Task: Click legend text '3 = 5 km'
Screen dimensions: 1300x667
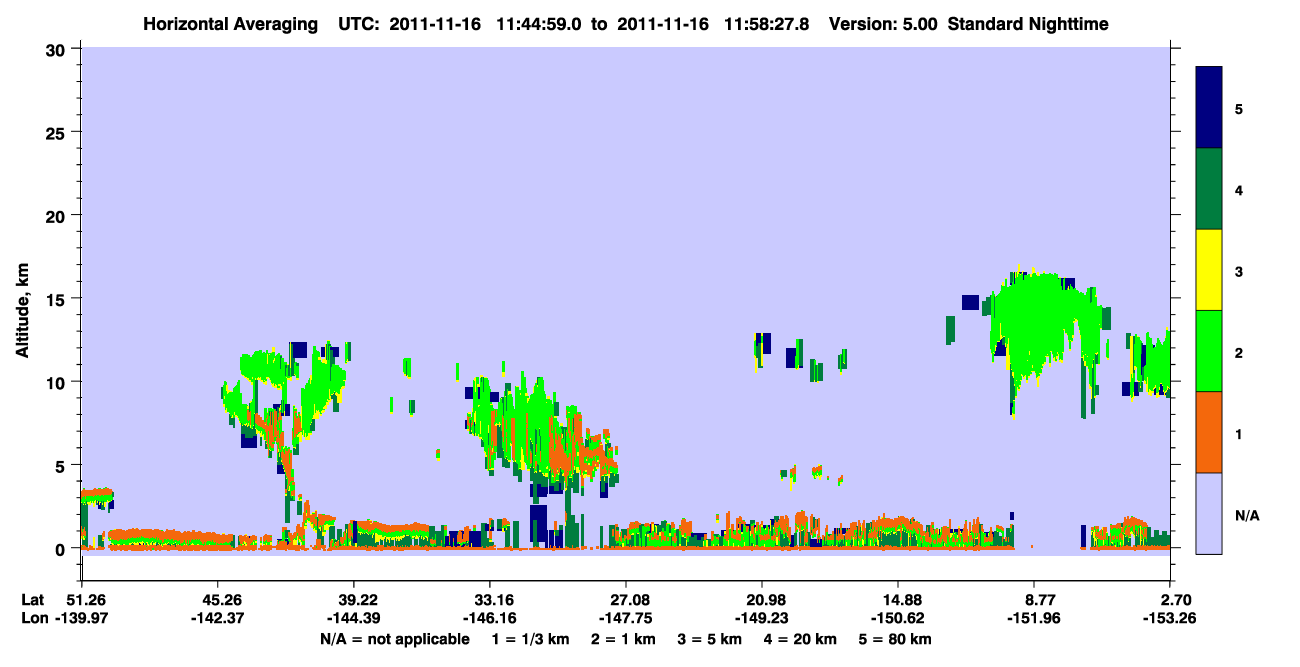Action: (711, 639)
